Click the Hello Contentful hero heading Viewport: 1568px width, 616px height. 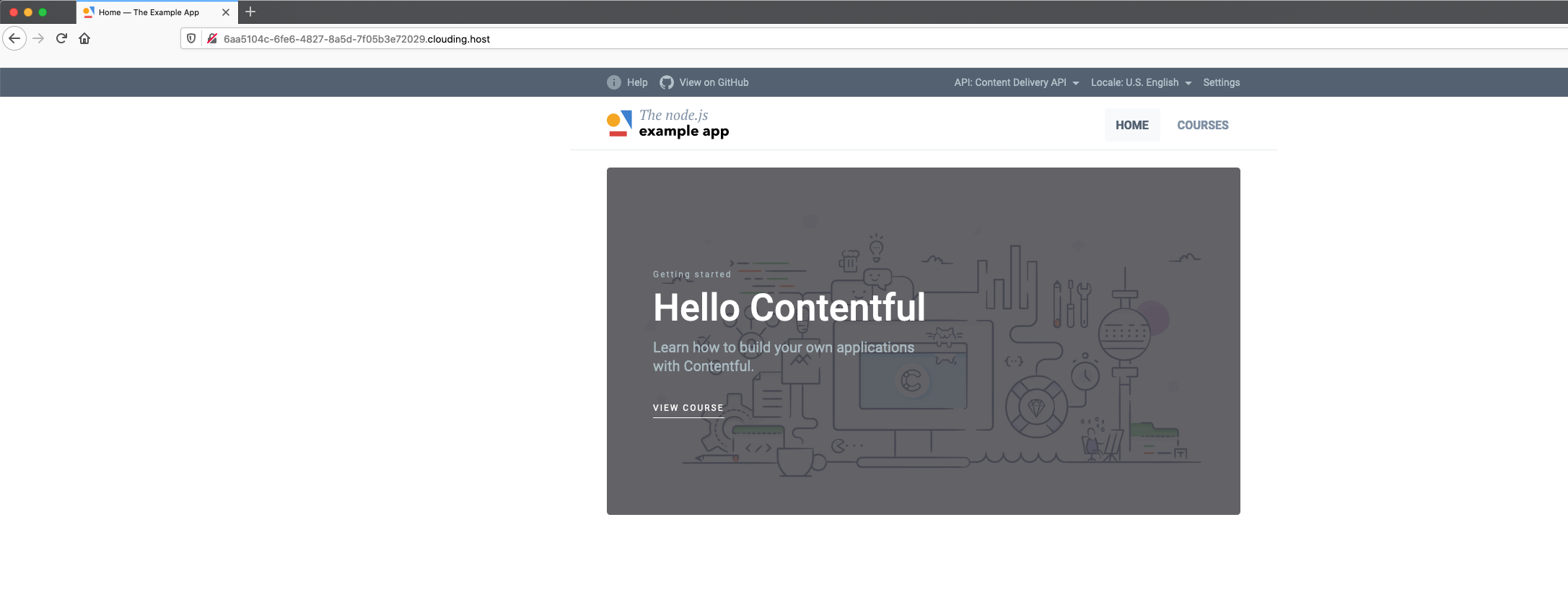(x=789, y=308)
